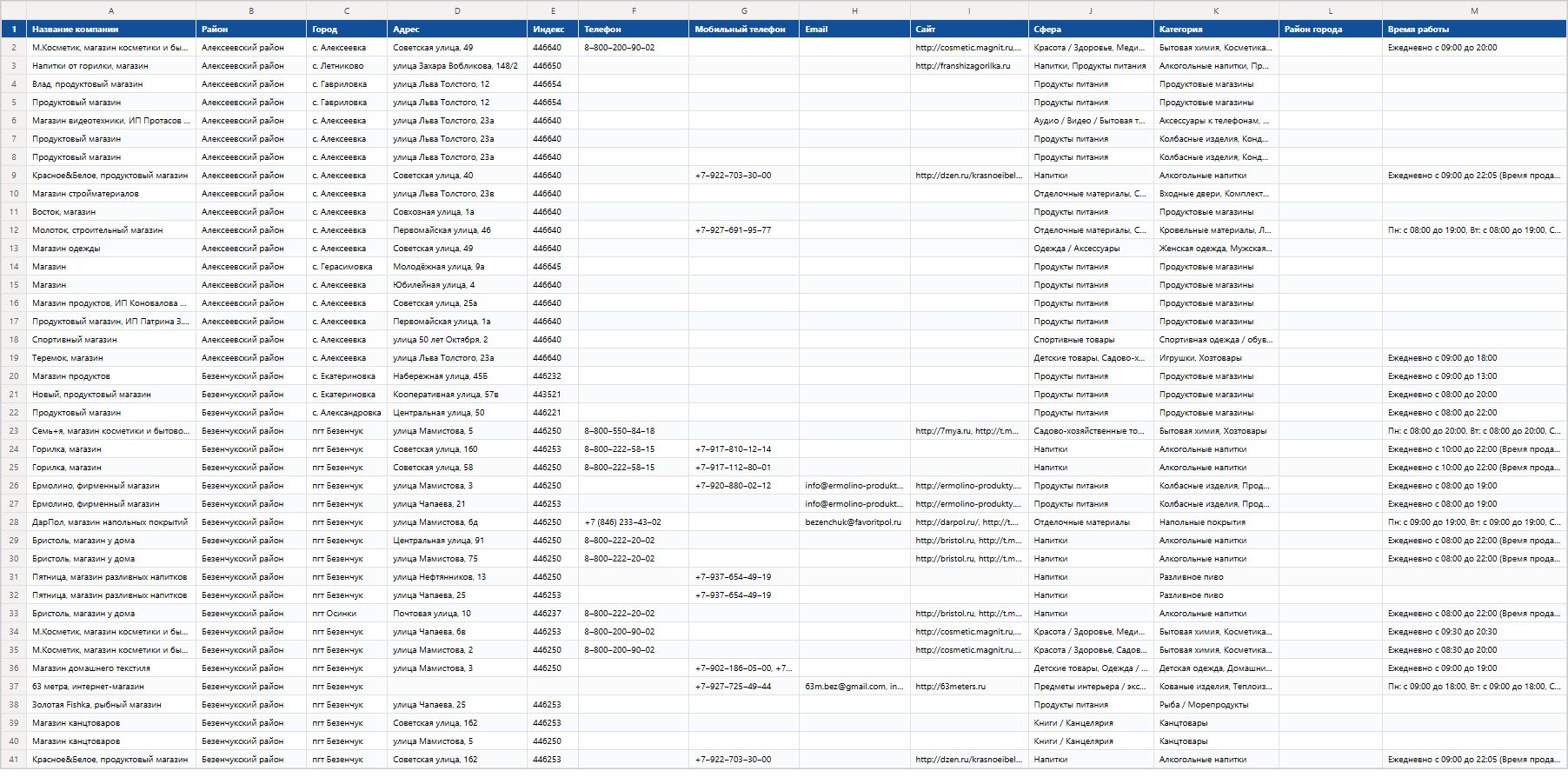Select cell 'Влад, продуктовый магазин'
This screenshot has height=784, width=1568.
click(111, 84)
